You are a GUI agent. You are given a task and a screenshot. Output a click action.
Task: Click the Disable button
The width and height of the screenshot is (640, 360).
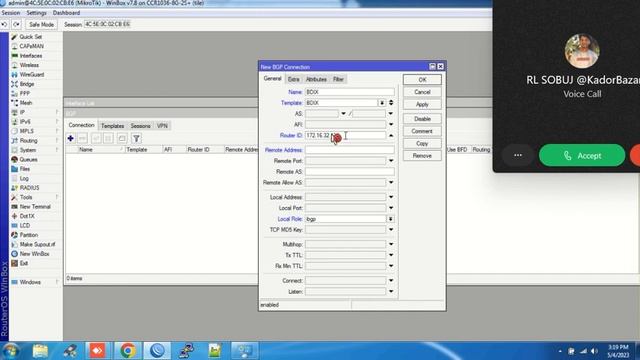(422, 119)
